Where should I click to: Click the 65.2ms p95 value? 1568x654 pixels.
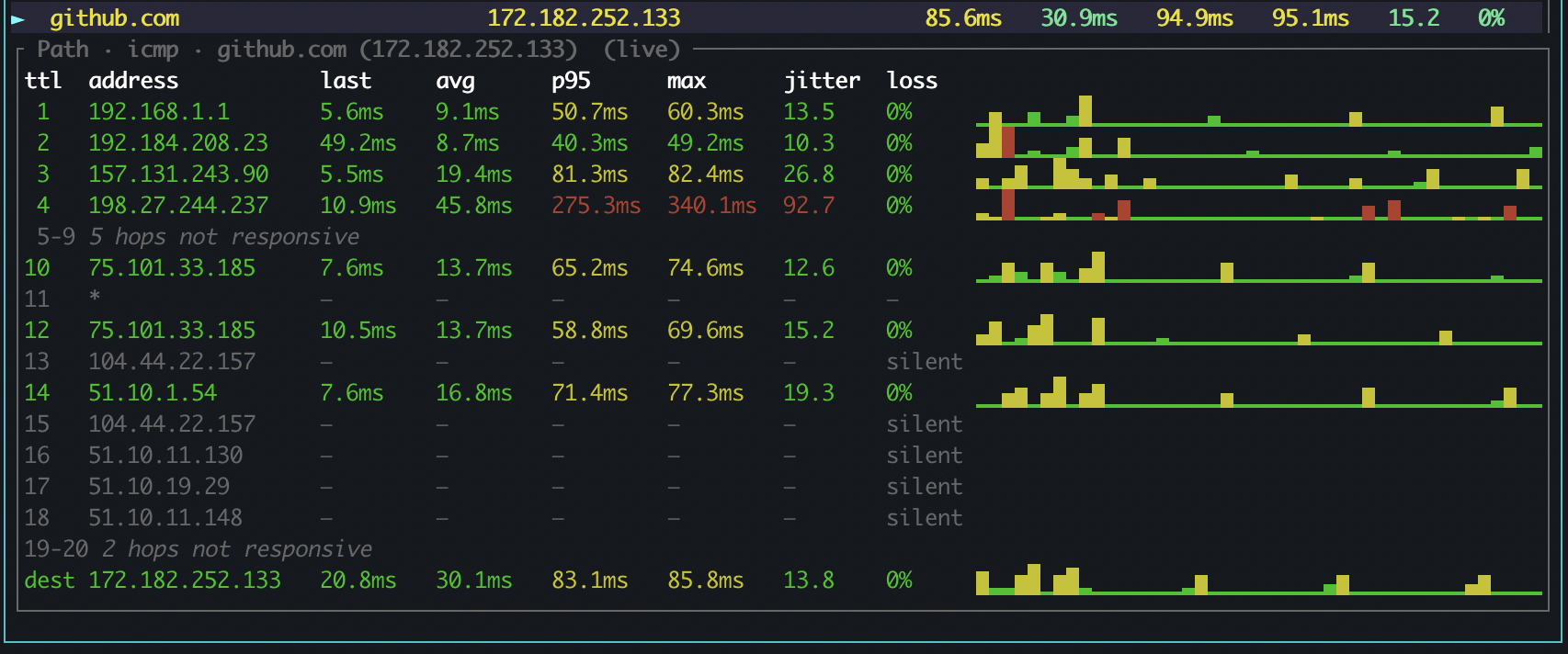[x=589, y=268]
